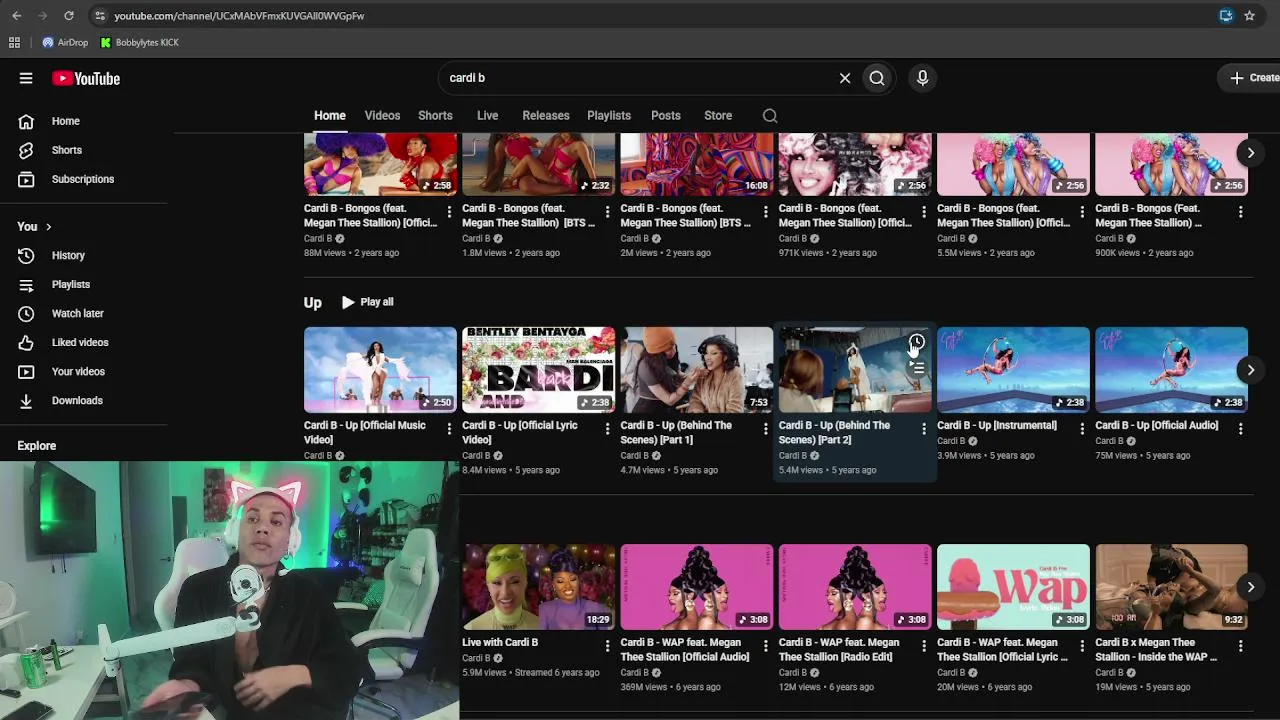Play the pink WAP Lyric Video thumbnail
Image resolution: width=1280 pixels, height=720 pixels.
(1013, 587)
